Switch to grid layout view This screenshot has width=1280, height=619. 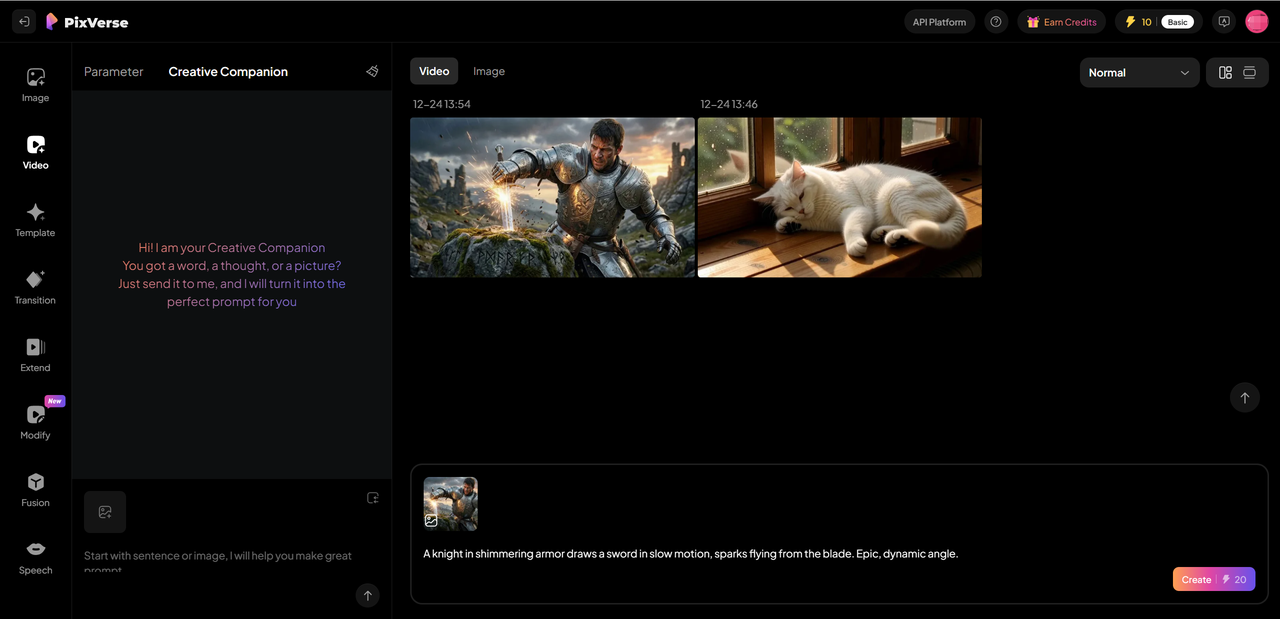click(x=1225, y=73)
